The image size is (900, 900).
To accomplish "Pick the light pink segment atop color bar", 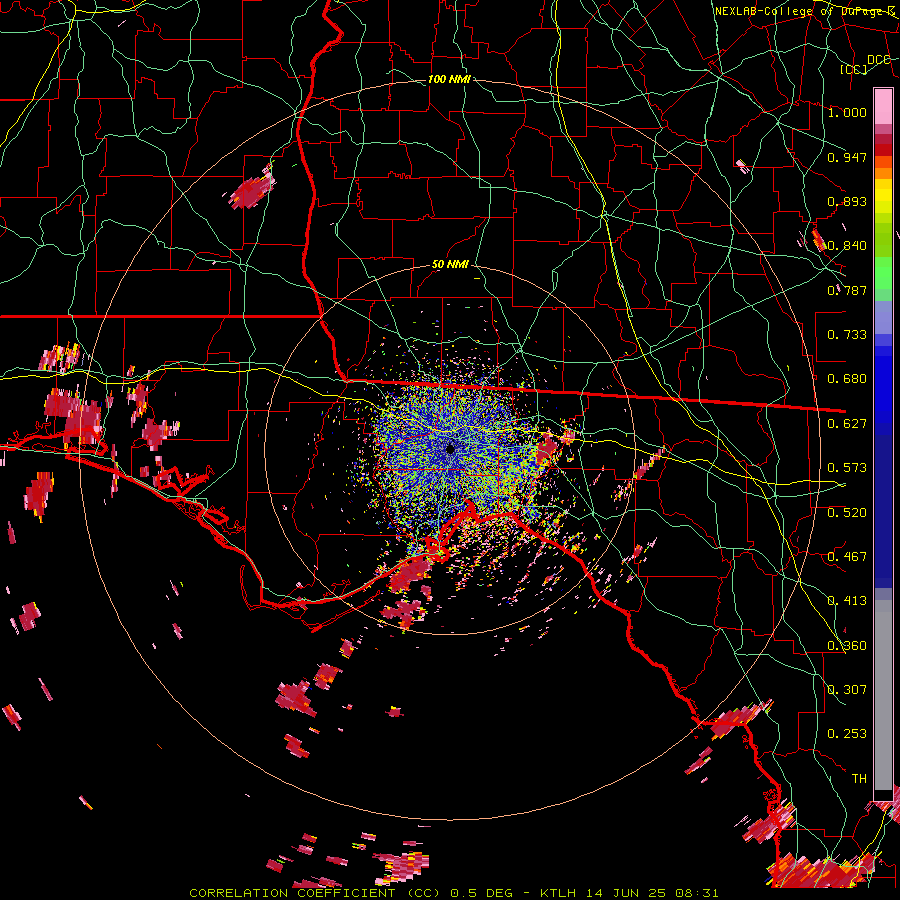I will (x=883, y=107).
